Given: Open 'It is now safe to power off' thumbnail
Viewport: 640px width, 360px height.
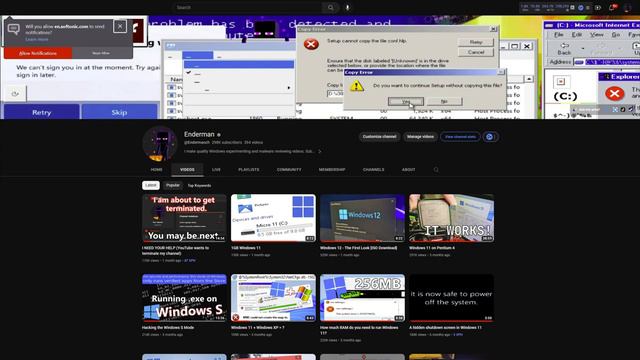Looking at the screenshot, I should point(451,298).
